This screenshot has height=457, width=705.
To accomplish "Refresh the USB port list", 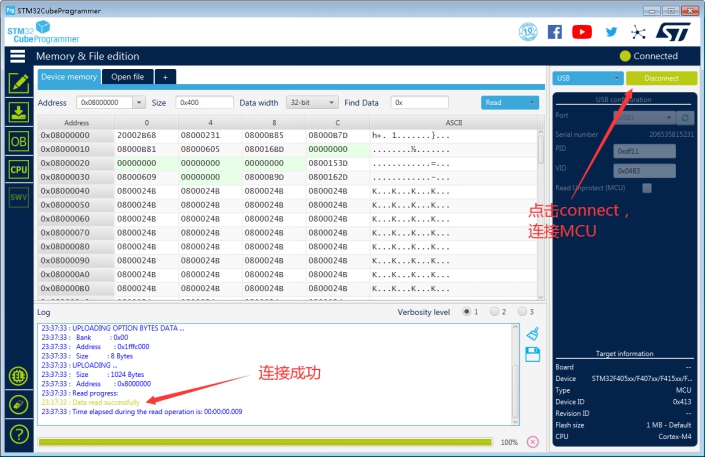I will pos(685,117).
